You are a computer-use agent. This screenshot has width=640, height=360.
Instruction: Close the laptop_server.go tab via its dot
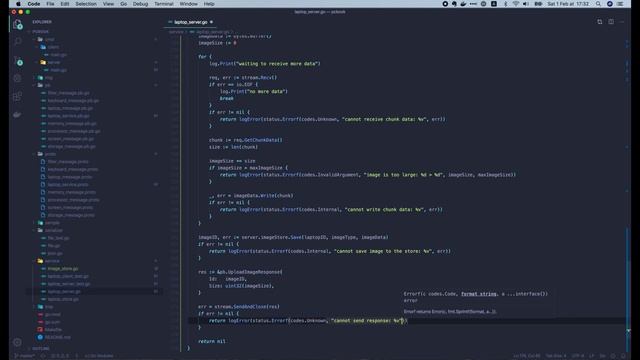tap(211, 22)
